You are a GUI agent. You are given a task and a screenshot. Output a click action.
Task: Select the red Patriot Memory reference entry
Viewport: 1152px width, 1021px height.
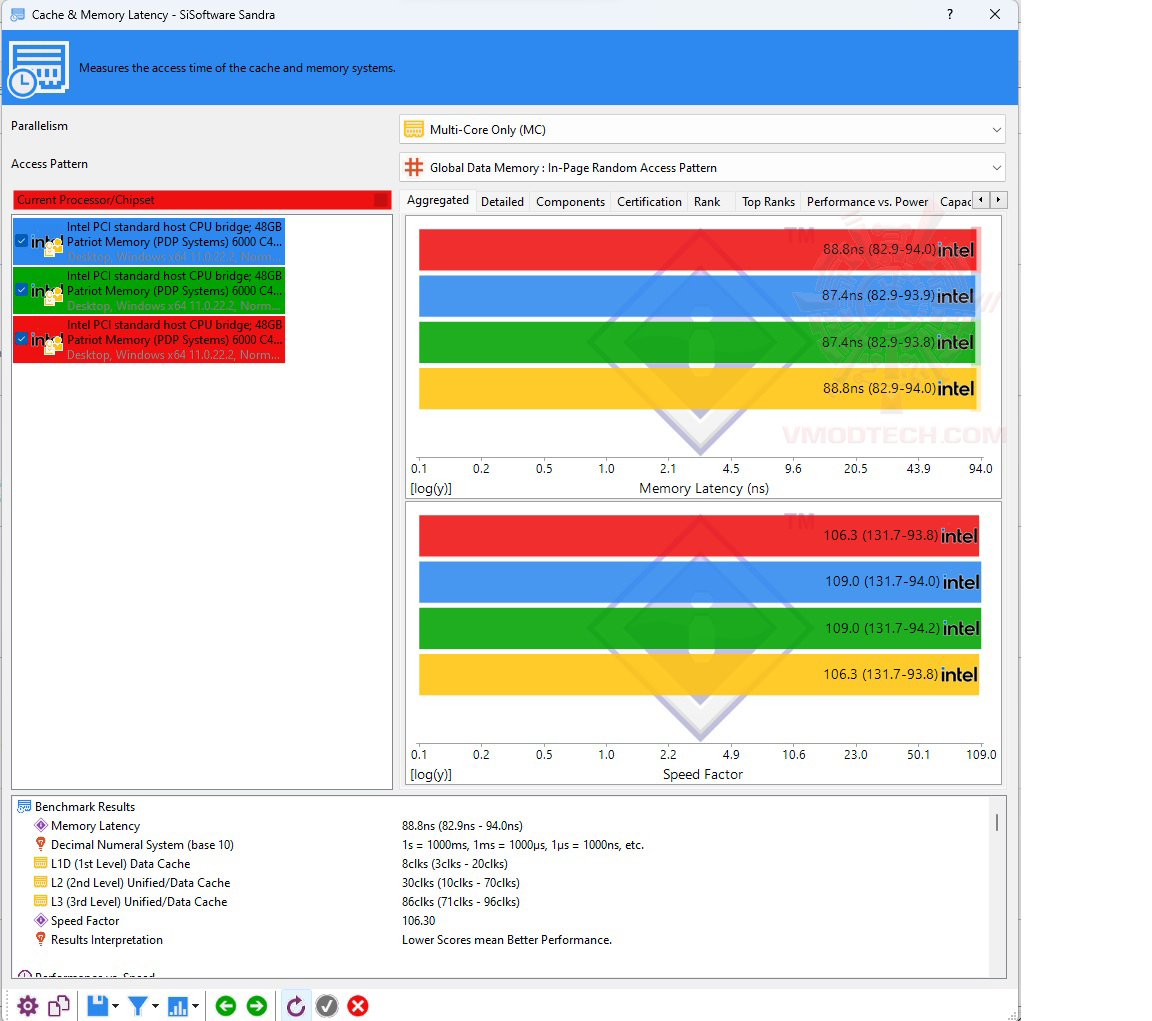(149, 339)
